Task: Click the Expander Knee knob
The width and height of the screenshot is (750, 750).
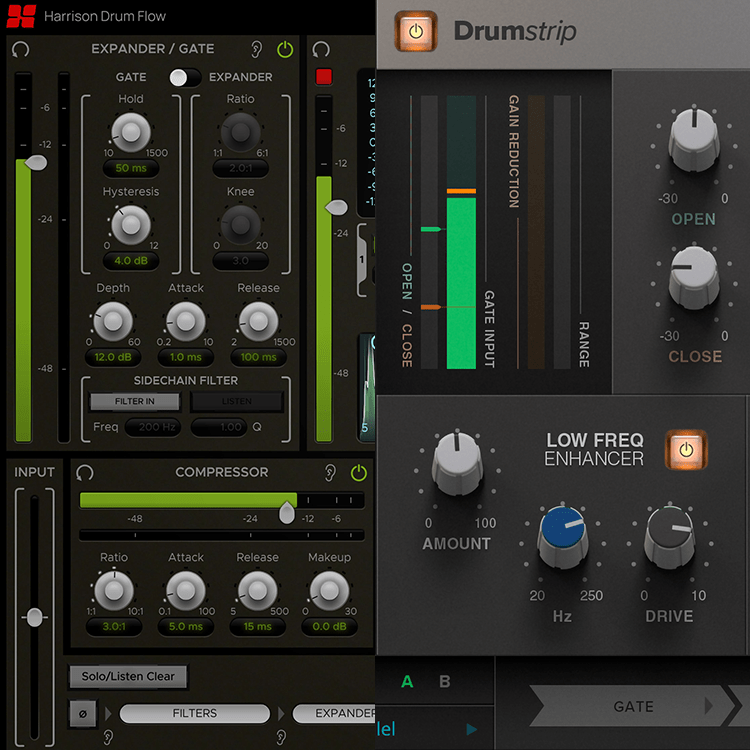Action: (x=241, y=224)
